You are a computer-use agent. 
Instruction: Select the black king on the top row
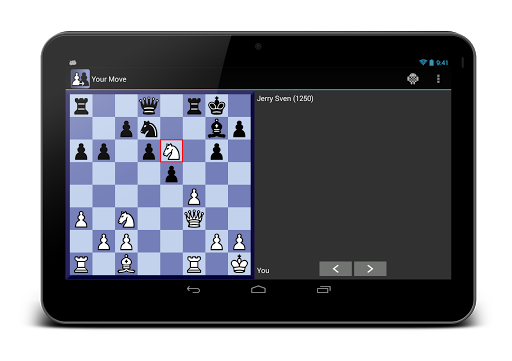pyautogui.click(x=217, y=106)
